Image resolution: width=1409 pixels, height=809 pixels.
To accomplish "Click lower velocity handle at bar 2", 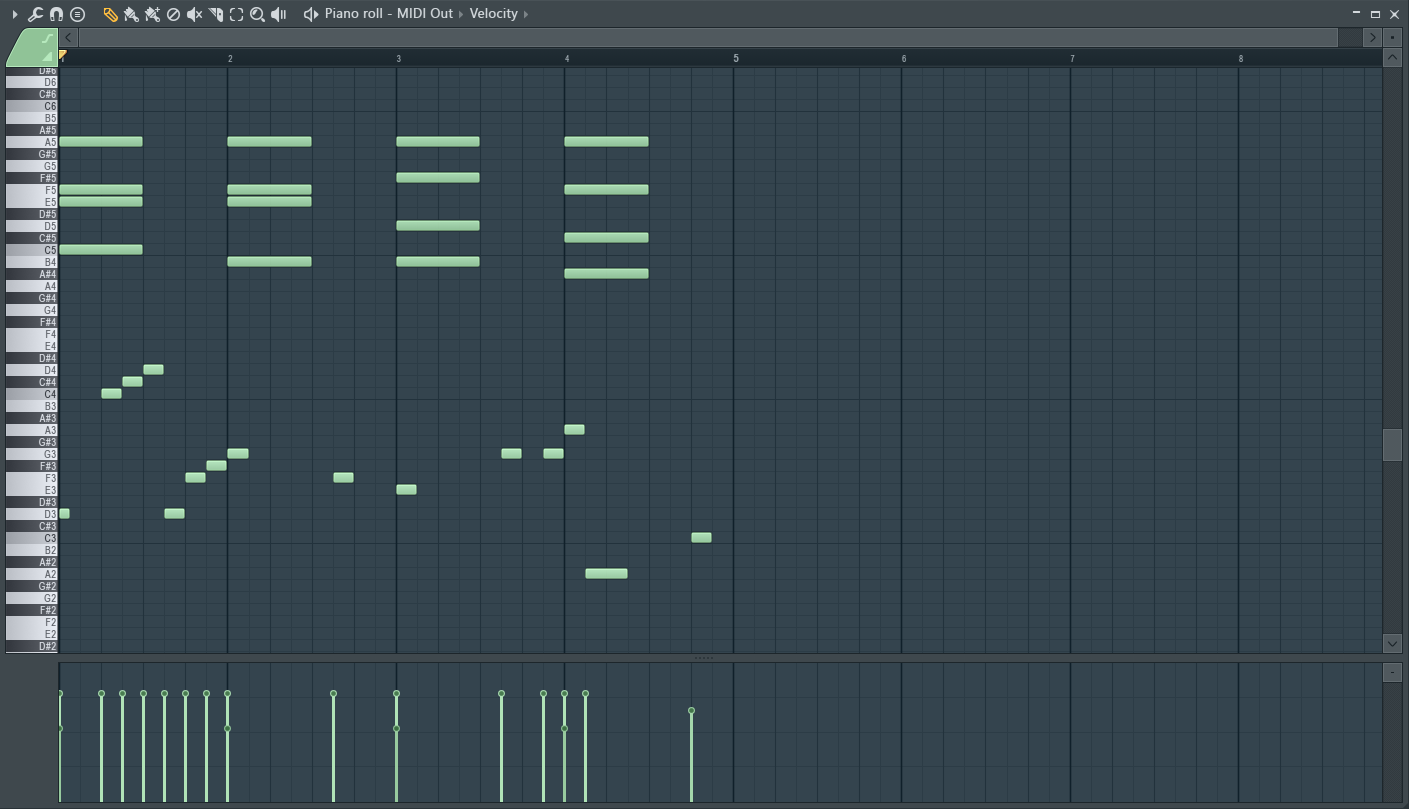I will pyautogui.click(x=228, y=729).
